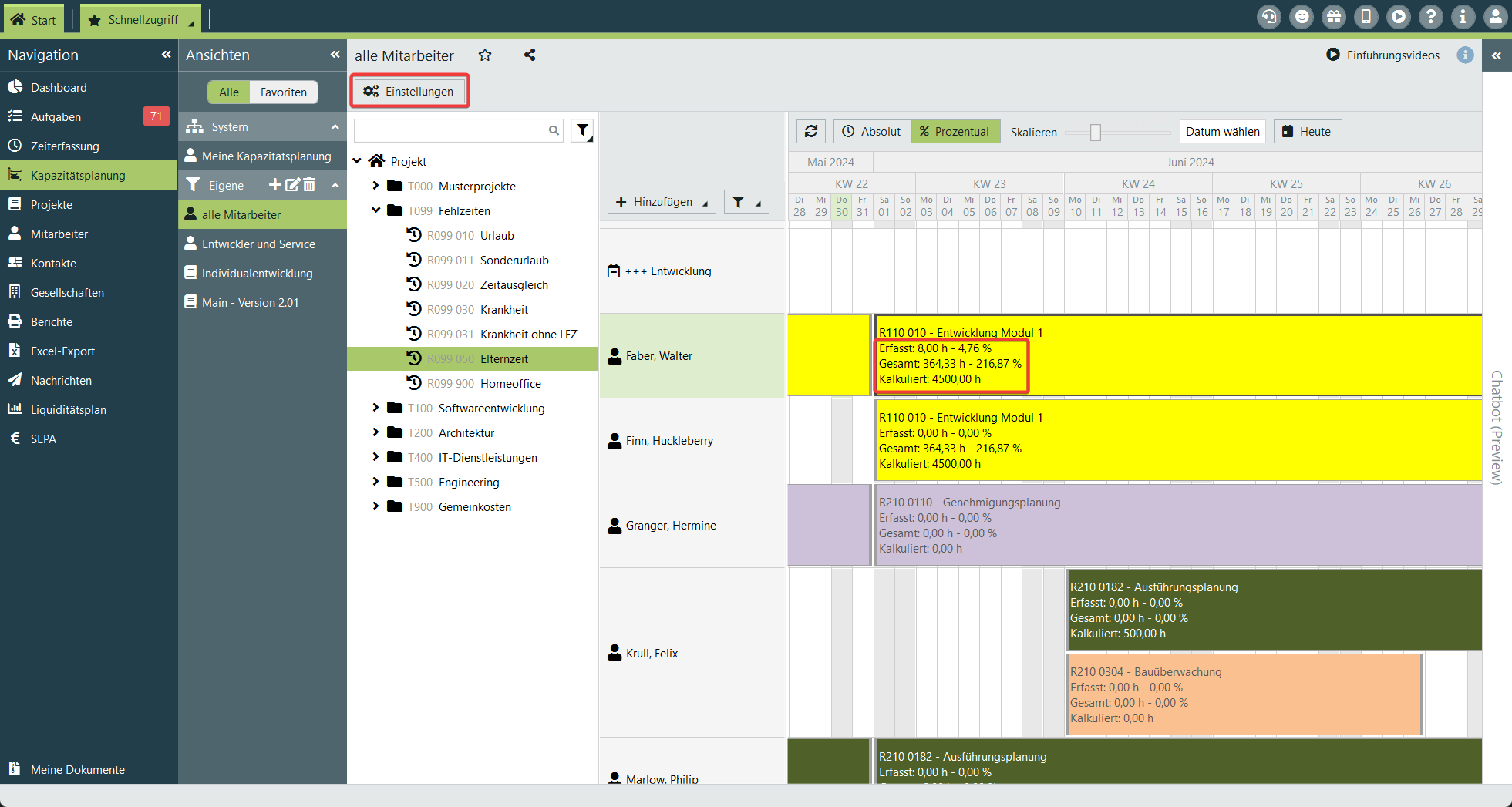
Task: Mark alle Mitarbeiter view as favorite star
Action: tap(485, 55)
